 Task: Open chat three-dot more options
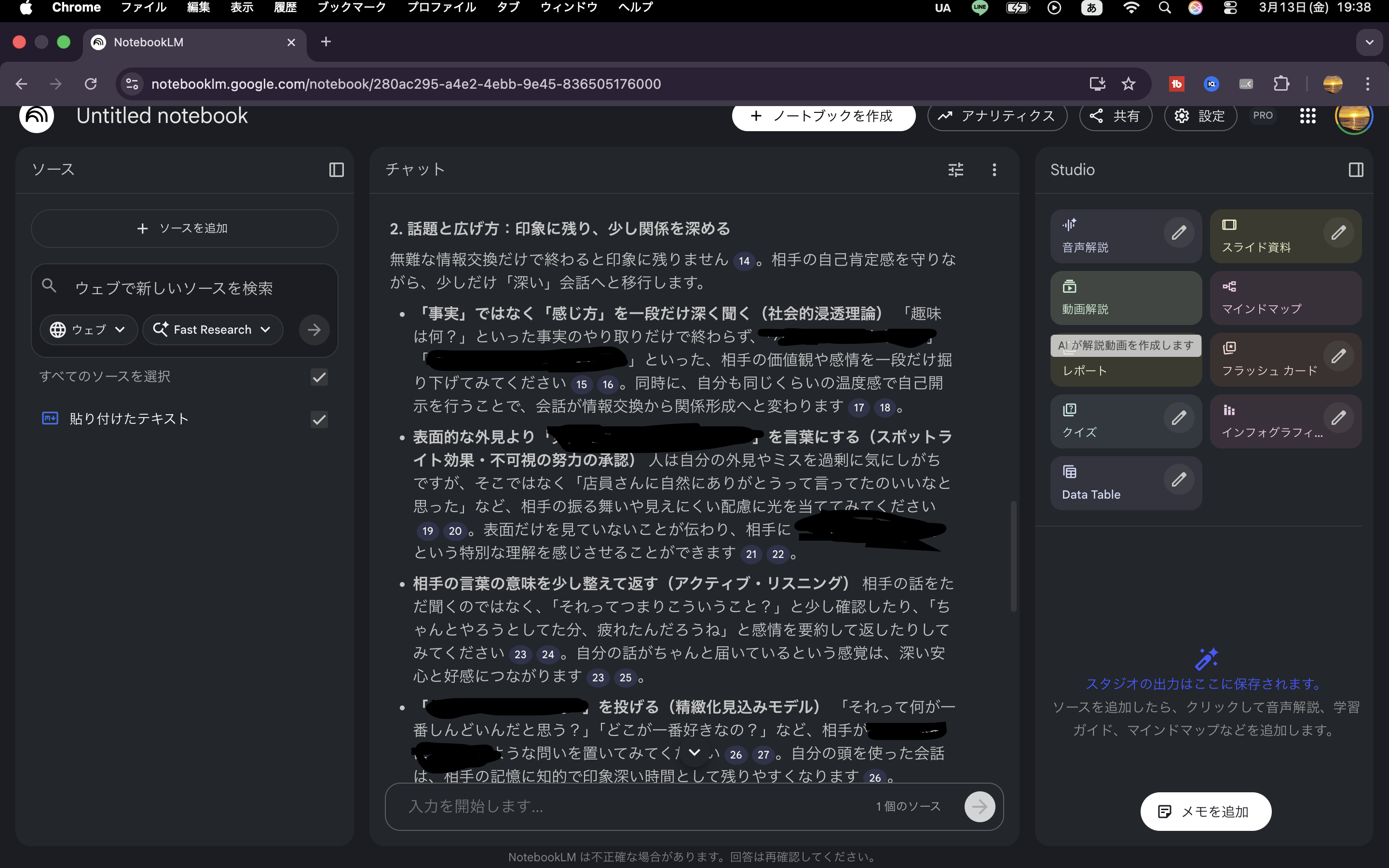coord(994,169)
